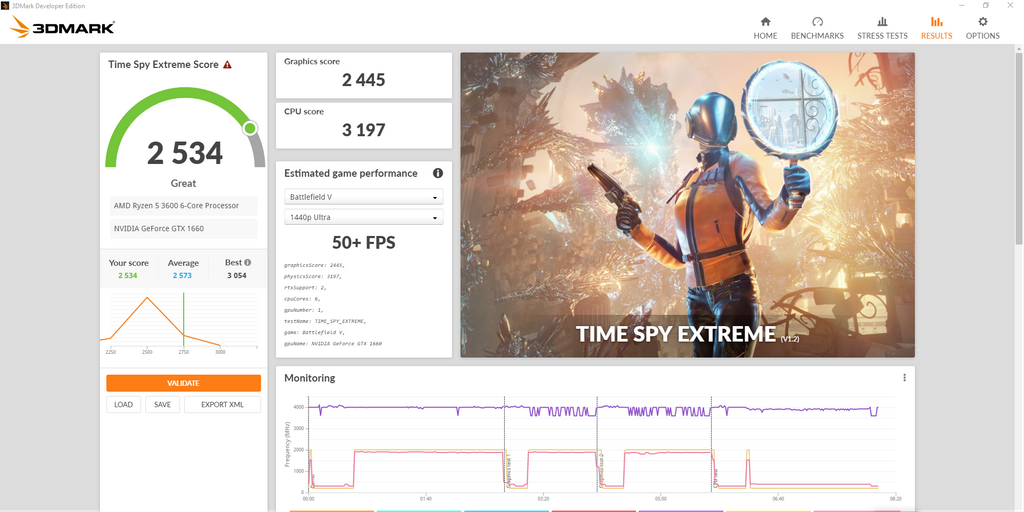This screenshot has height=512, width=1024.
Task: Click the 50+ FPS estimate text
Action: (x=364, y=243)
